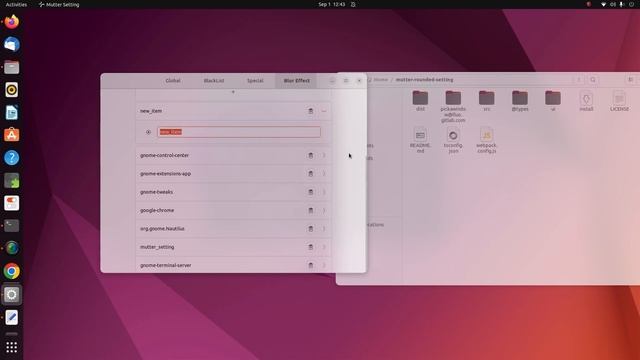
Task: Select the pickawindow@lluo.gitlab.com folder
Action: click(453, 107)
